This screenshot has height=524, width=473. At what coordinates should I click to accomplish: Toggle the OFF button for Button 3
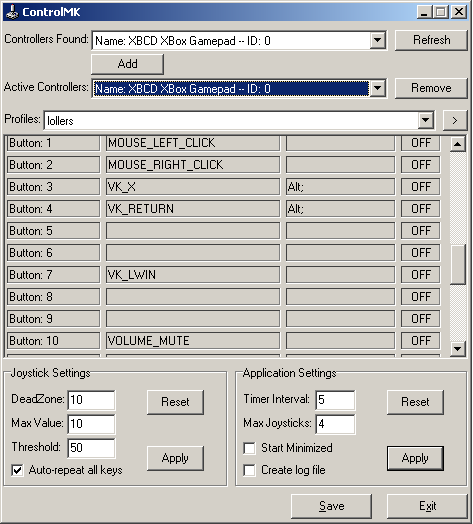[421, 187]
